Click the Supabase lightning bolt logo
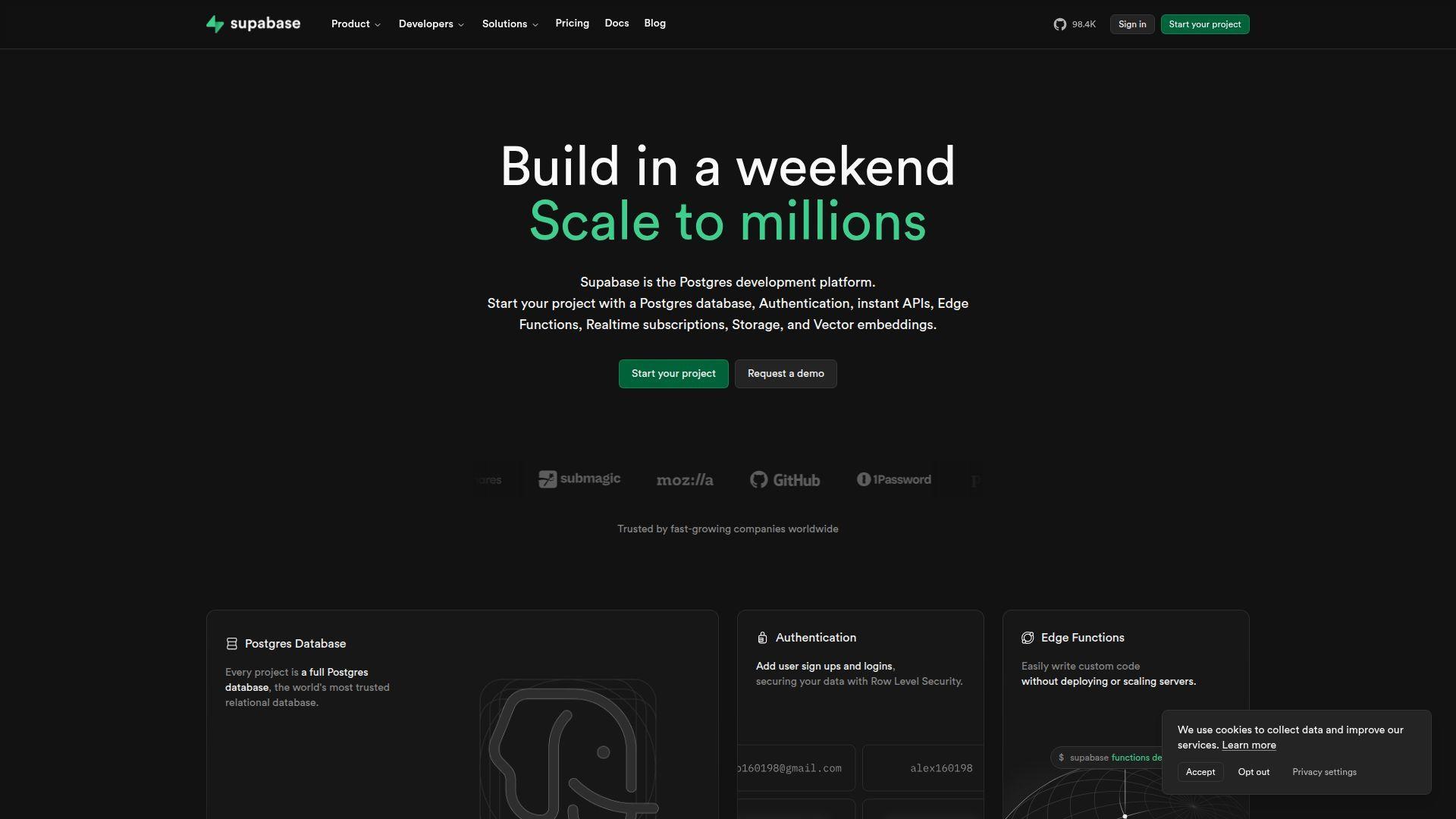The height and width of the screenshot is (819, 1456). 215,24
